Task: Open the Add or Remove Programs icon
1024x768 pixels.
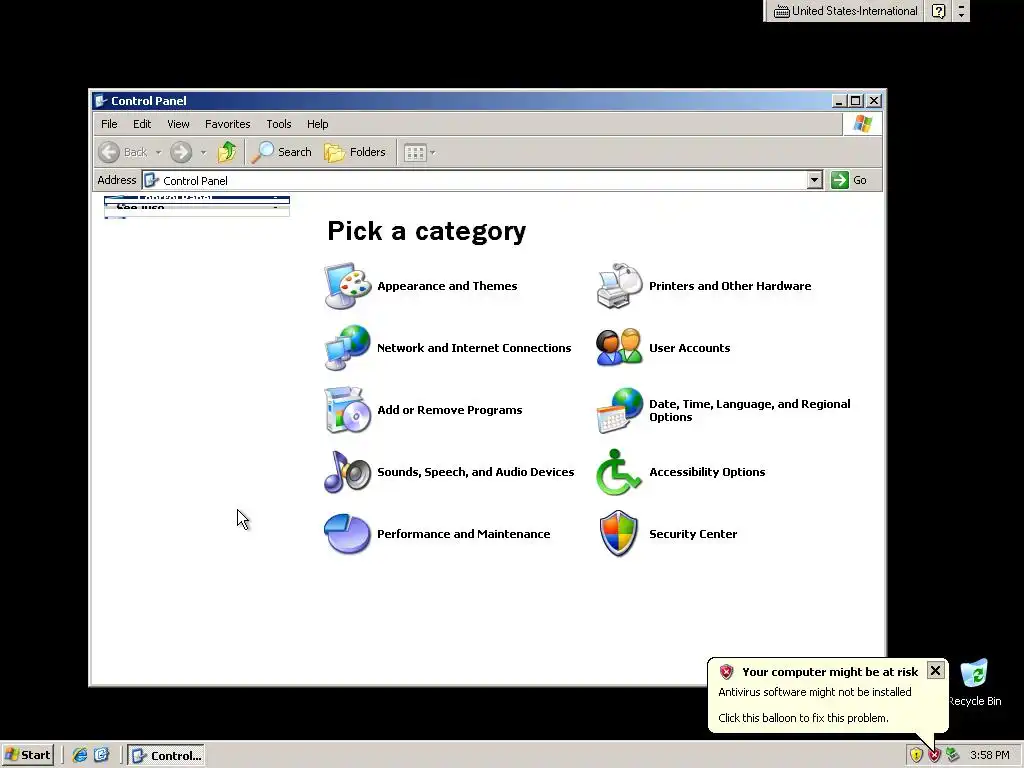Action: (x=347, y=409)
